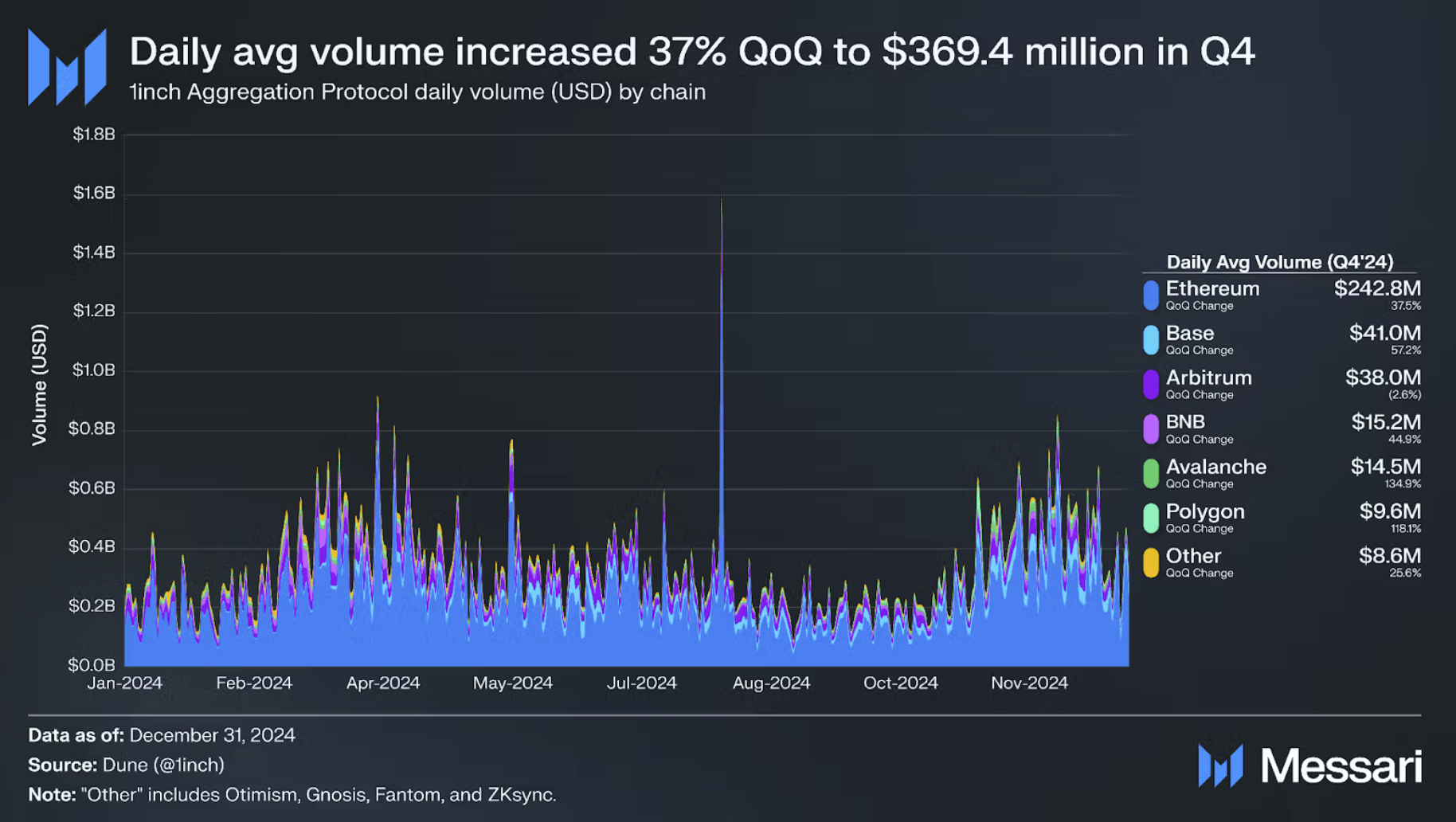The image size is (1456, 822).
Task: Select the Avalanche green legend swatch
Action: [1151, 474]
